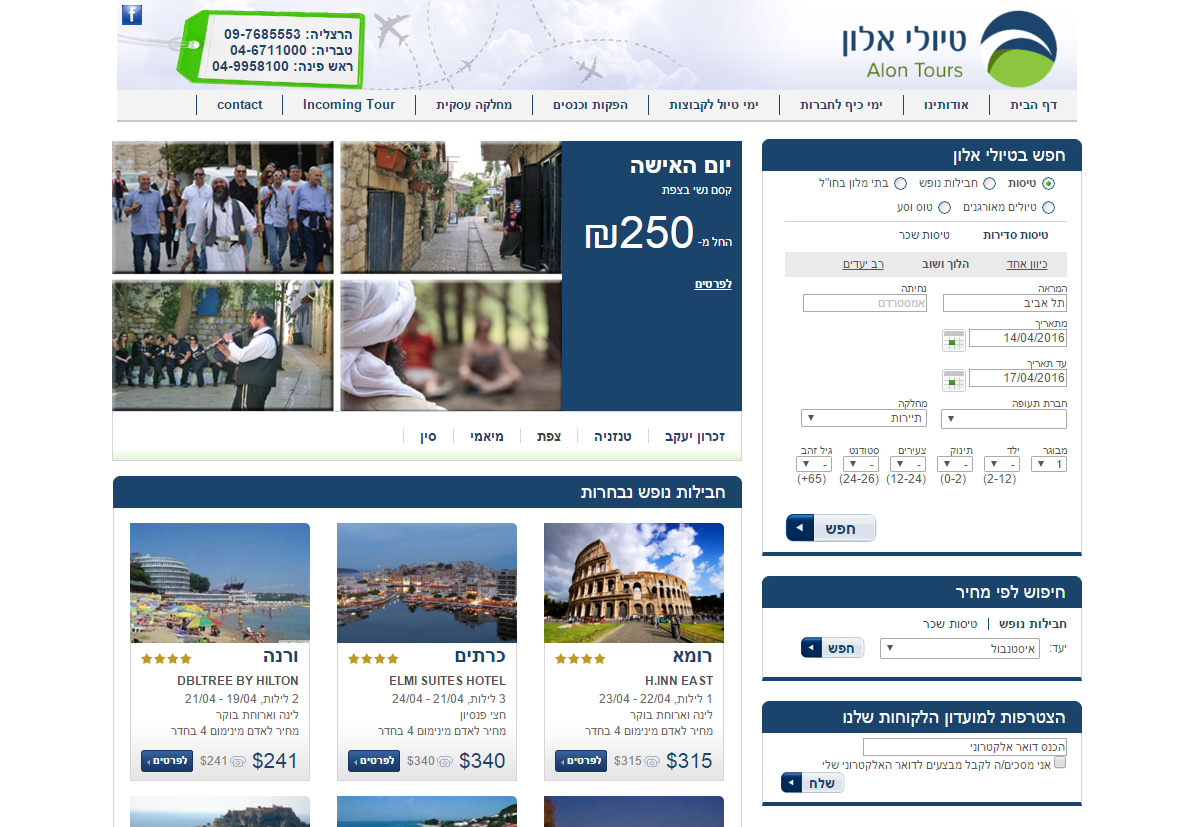Open the מחלקה class dropdown showing תיירות
Viewport: 1200px width, 827px height.
coord(864,418)
